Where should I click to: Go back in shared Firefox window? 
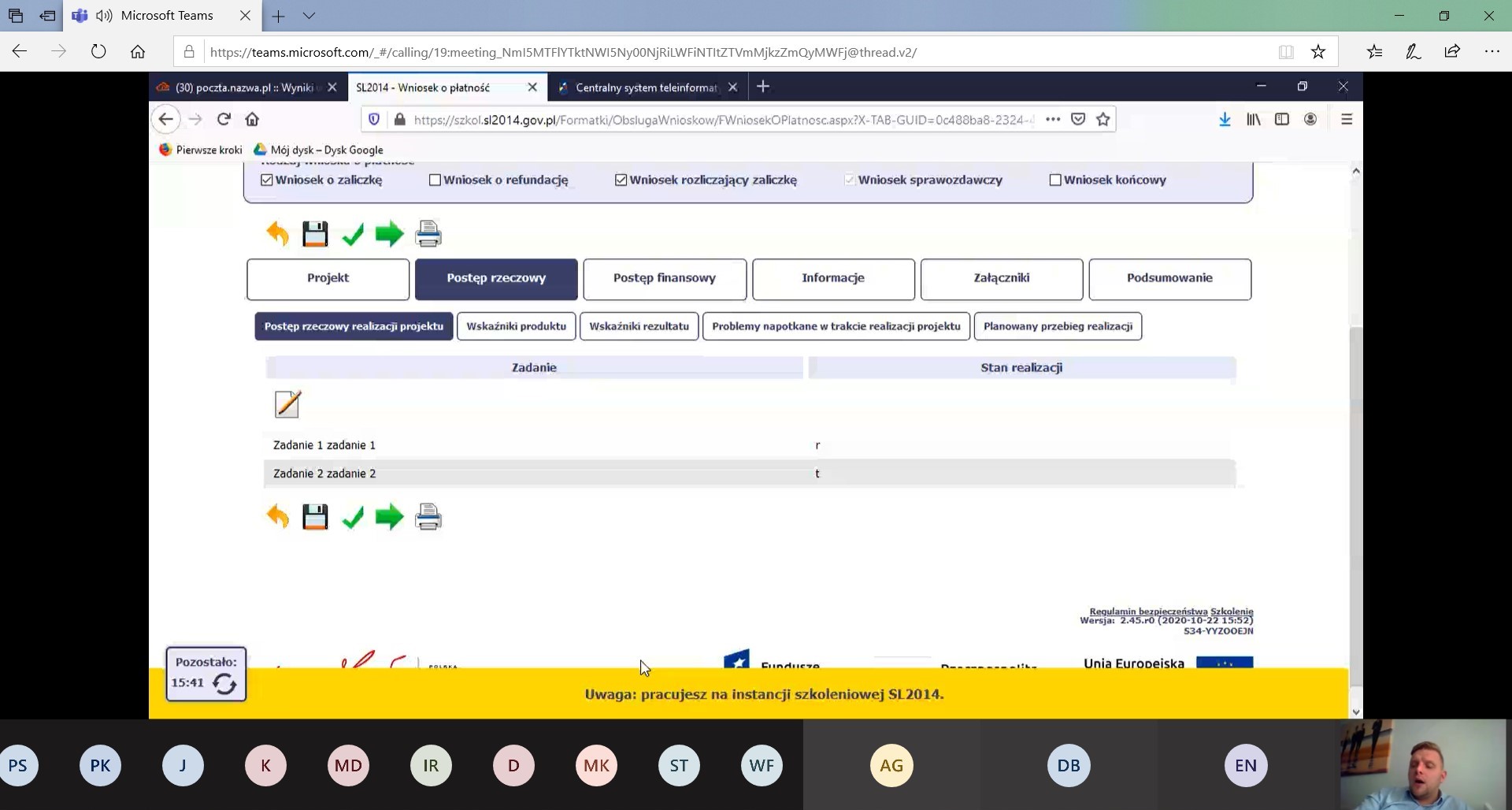[x=165, y=119]
